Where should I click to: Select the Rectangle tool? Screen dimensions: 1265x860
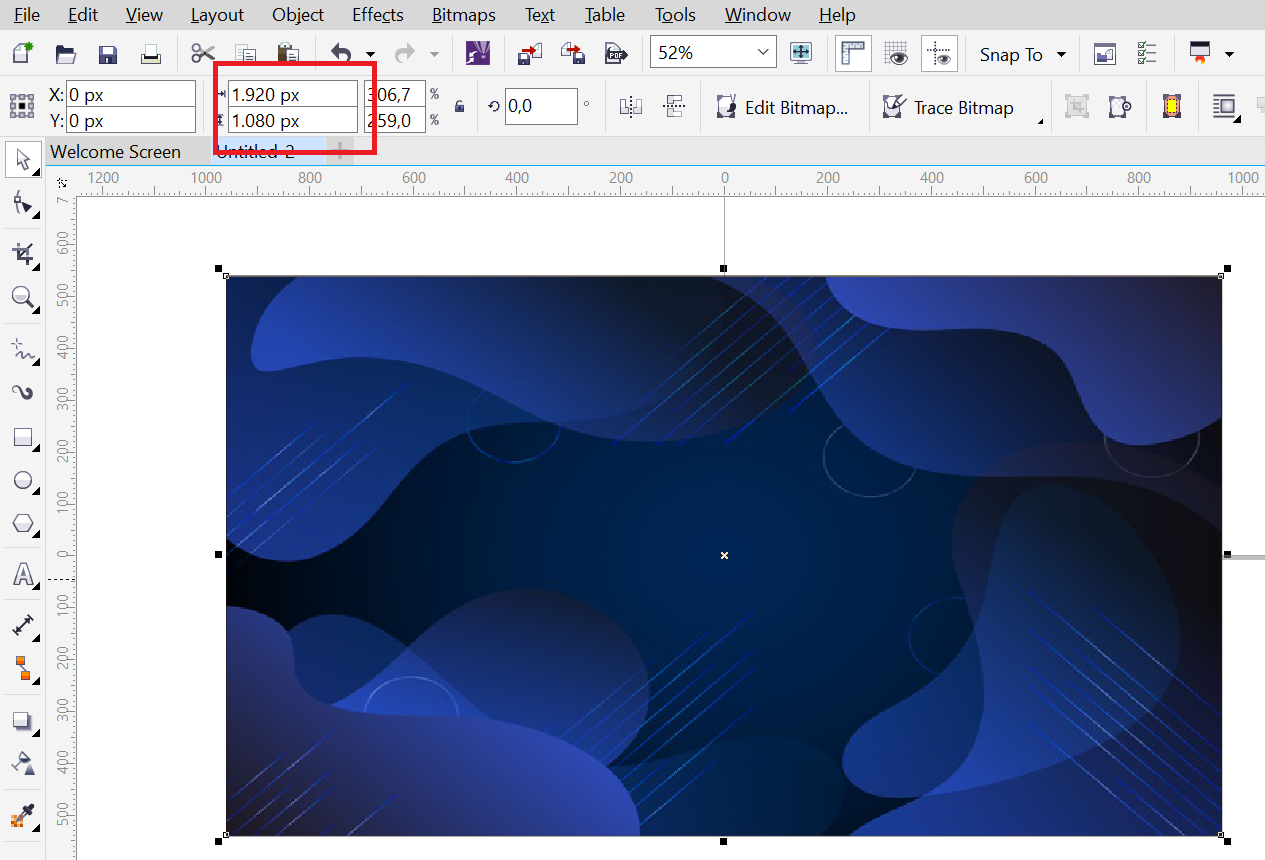point(23,436)
